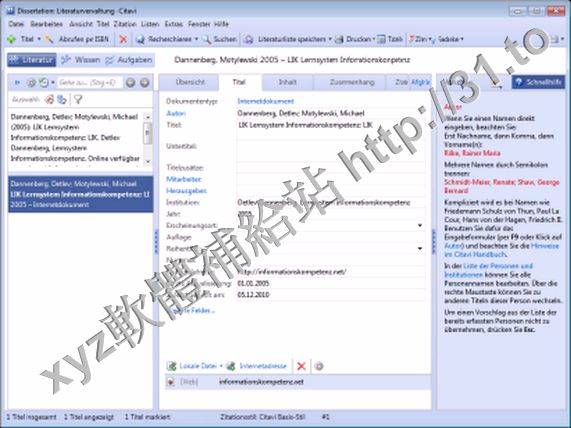Click the Lokale Datei link
The width and height of the screenshot is (571, 428).
tap(198, 366)
